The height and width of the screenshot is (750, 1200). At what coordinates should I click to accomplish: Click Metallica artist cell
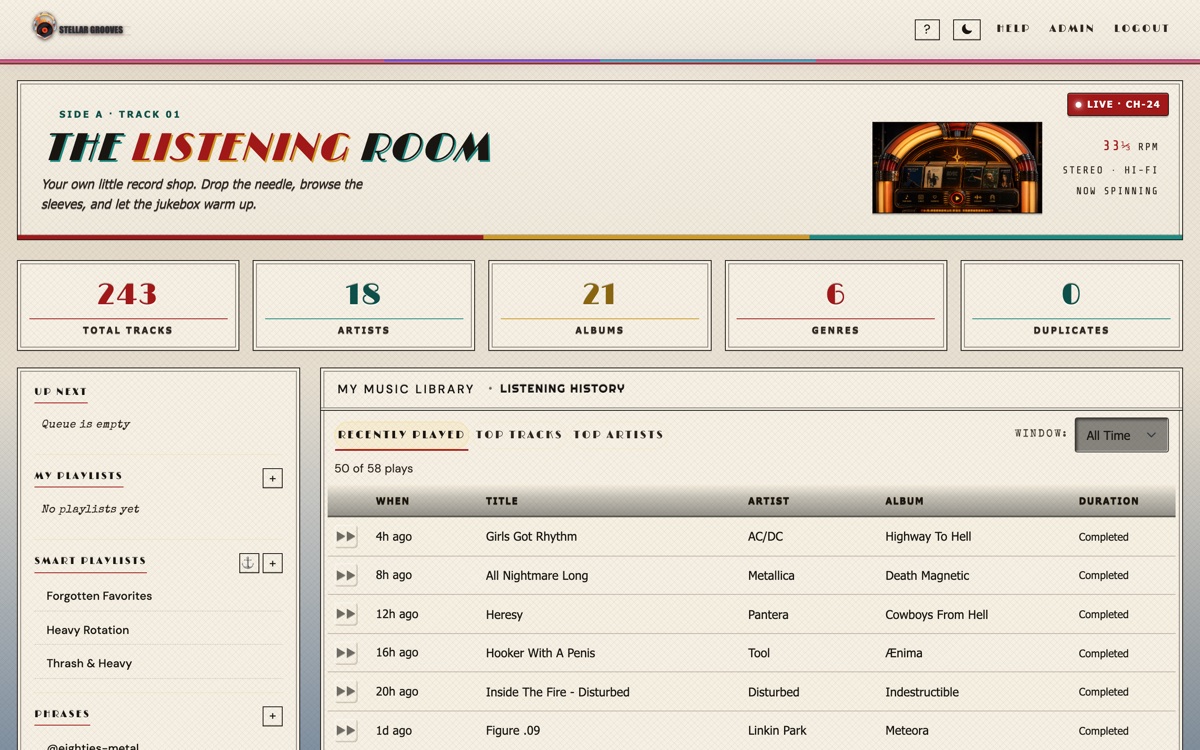coord(771,576)
